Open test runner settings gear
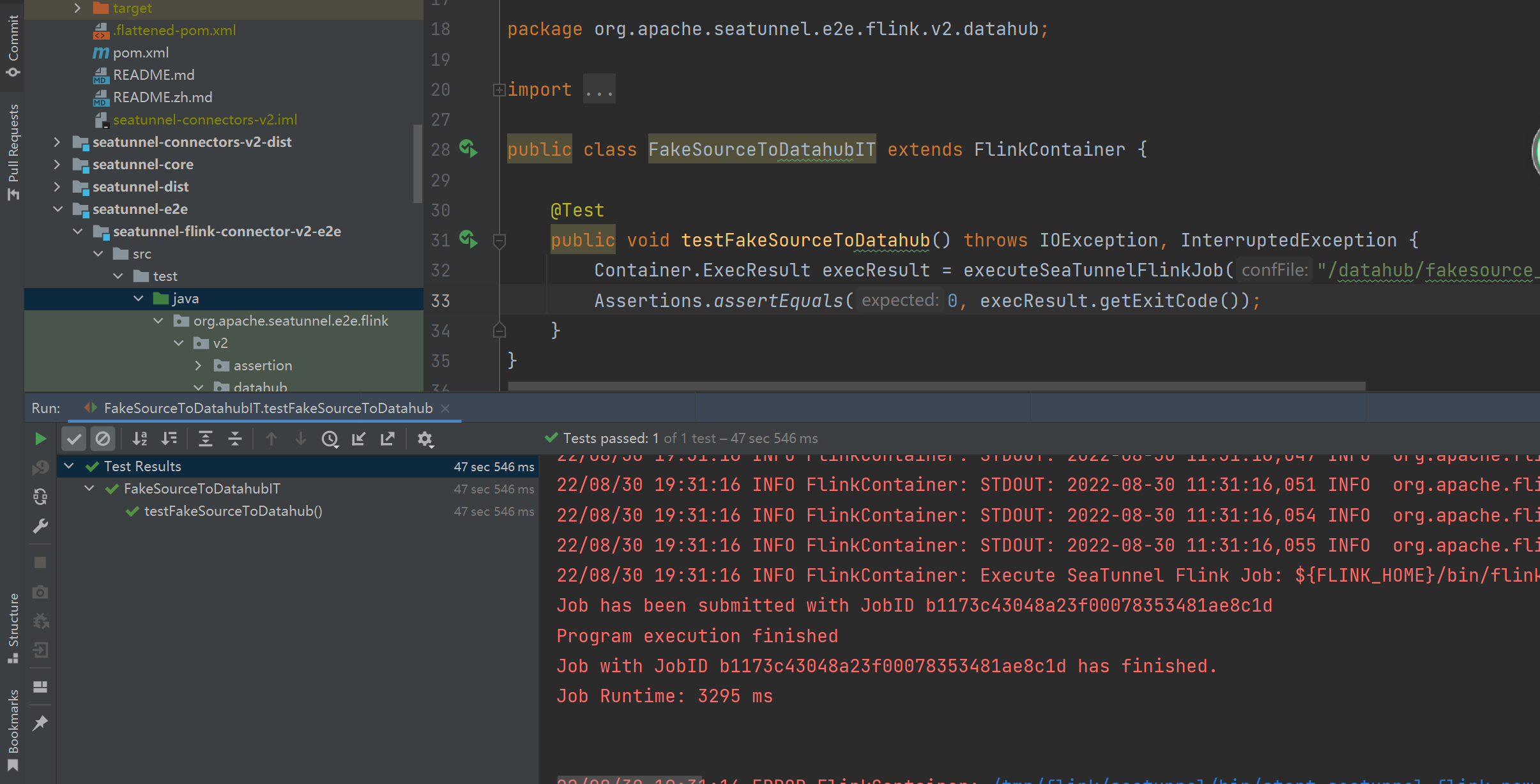Screen dimensions: 1540x784 click(x=425, y=439)
